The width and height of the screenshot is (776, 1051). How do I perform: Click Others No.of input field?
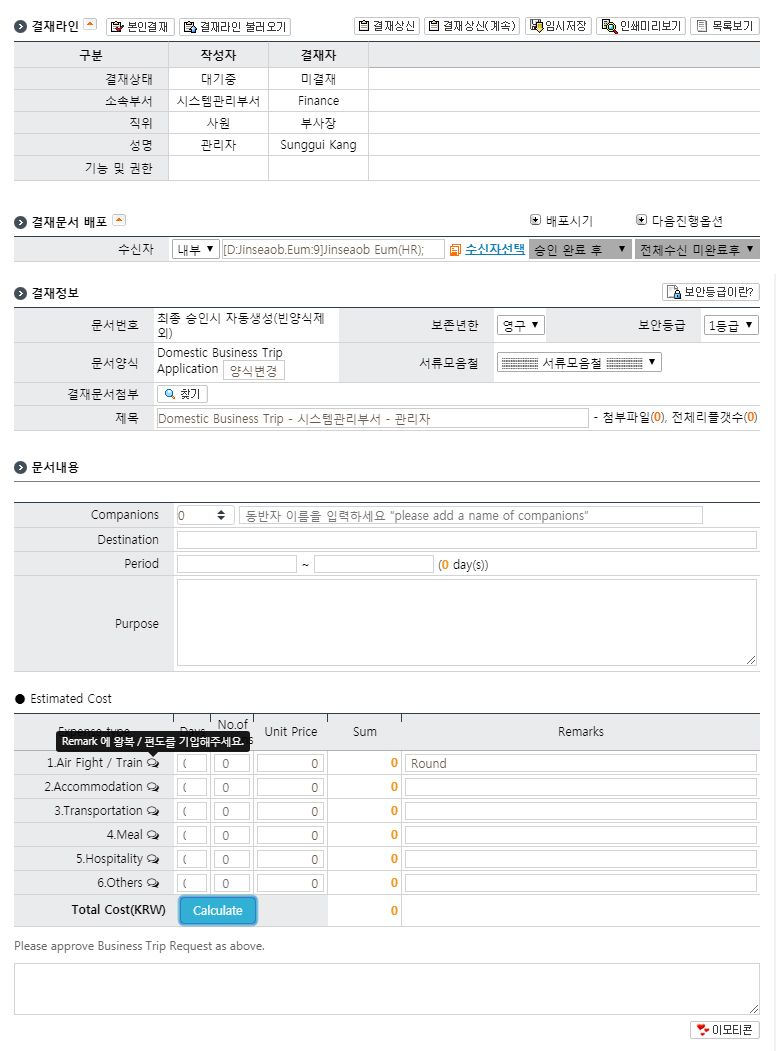coord(232,883)
